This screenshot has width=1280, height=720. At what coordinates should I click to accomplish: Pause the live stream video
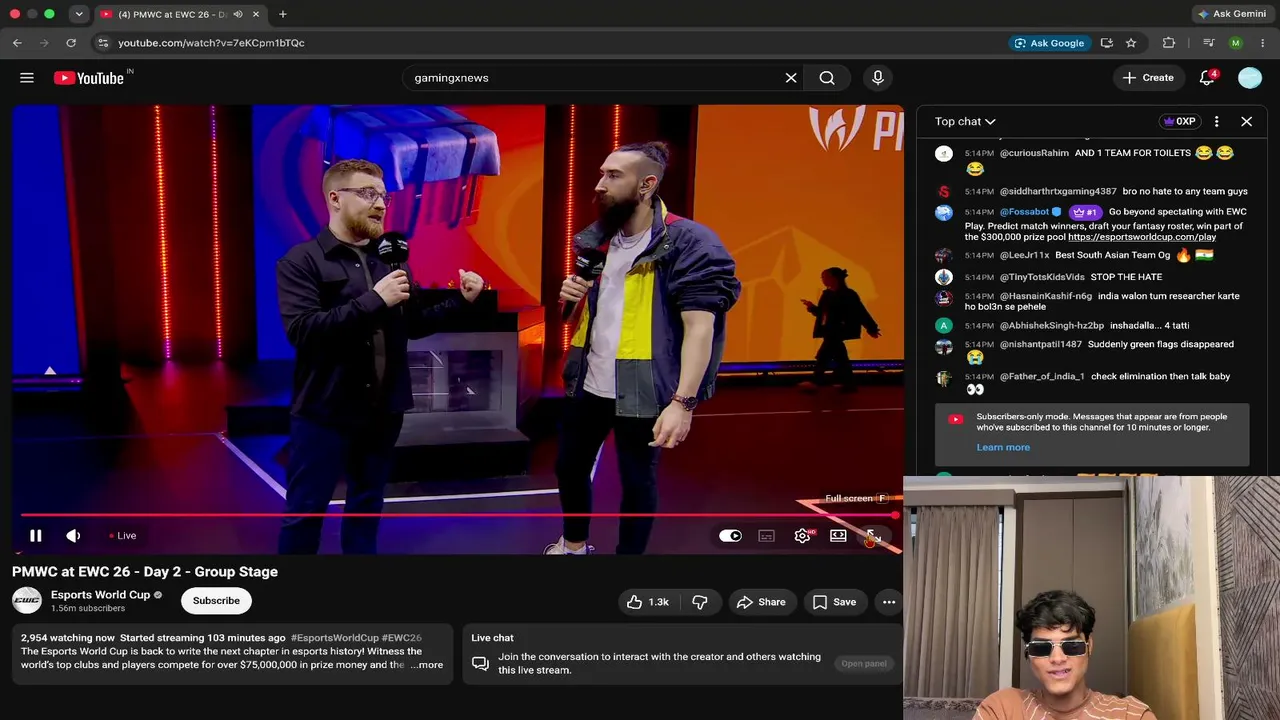35,536
